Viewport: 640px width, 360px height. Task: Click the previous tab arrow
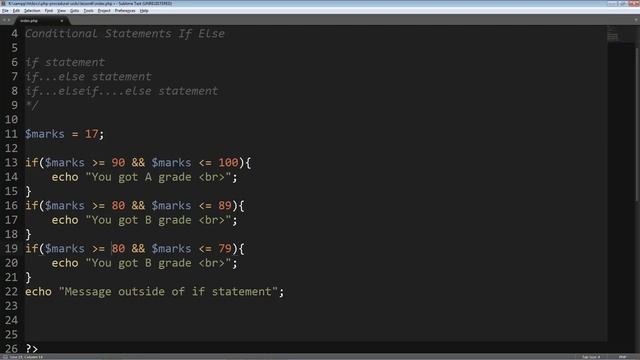pos(4,20)
